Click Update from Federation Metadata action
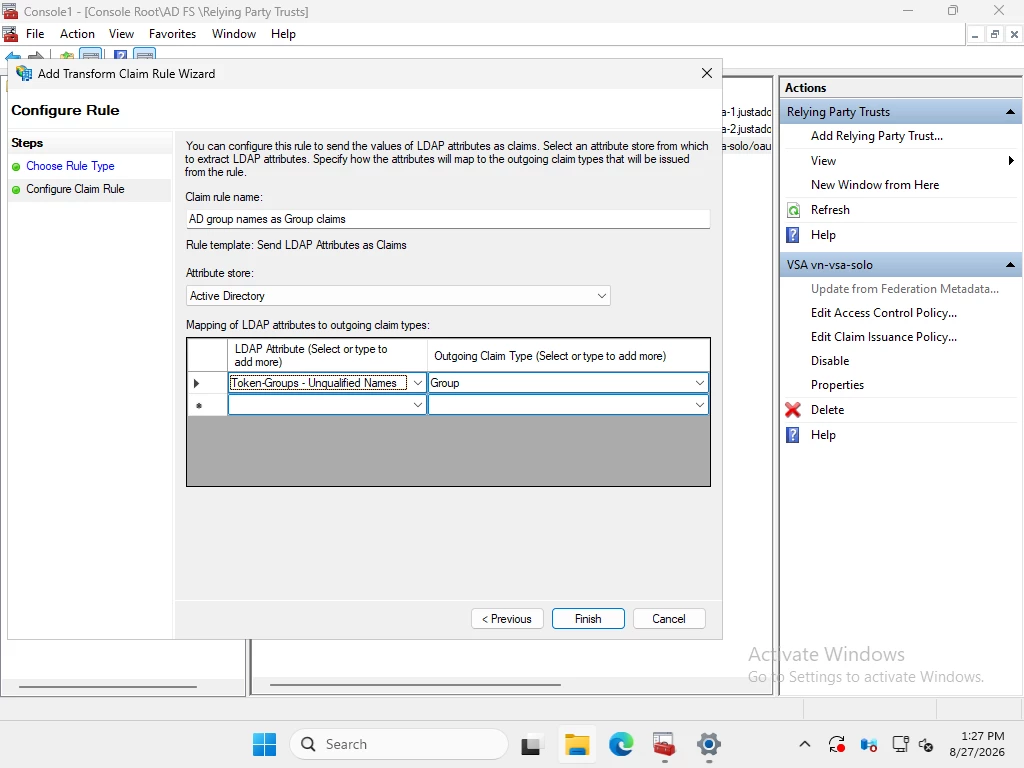 pos(904,289)
